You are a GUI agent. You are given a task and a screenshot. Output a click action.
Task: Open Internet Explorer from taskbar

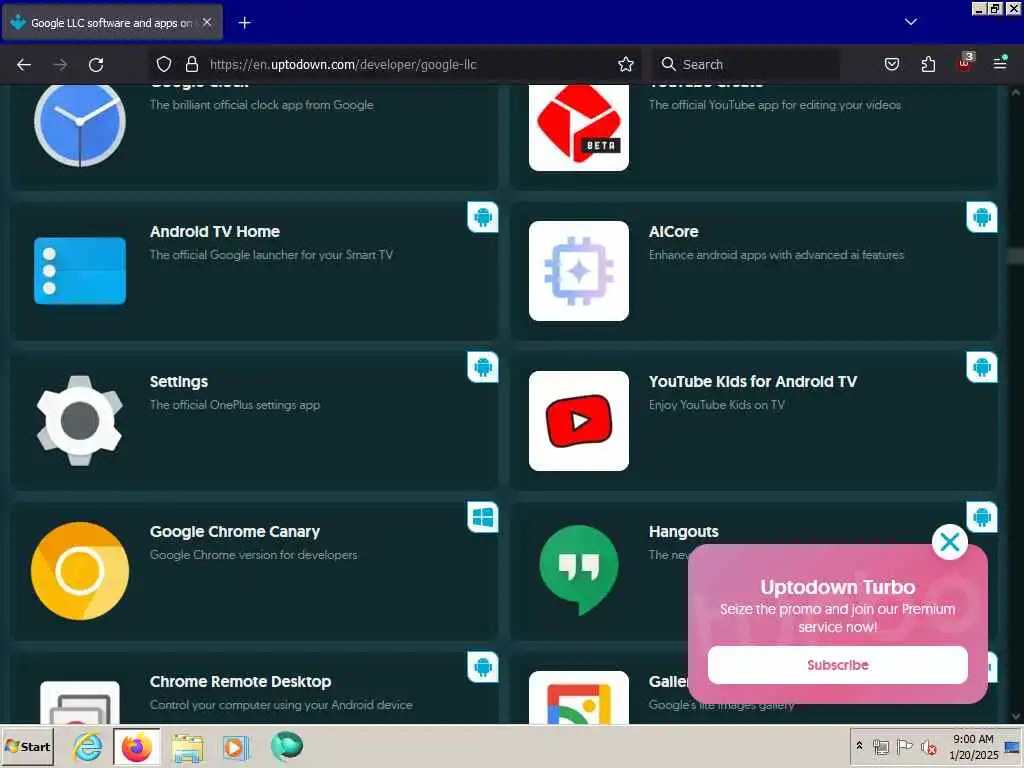pos(88,746)
